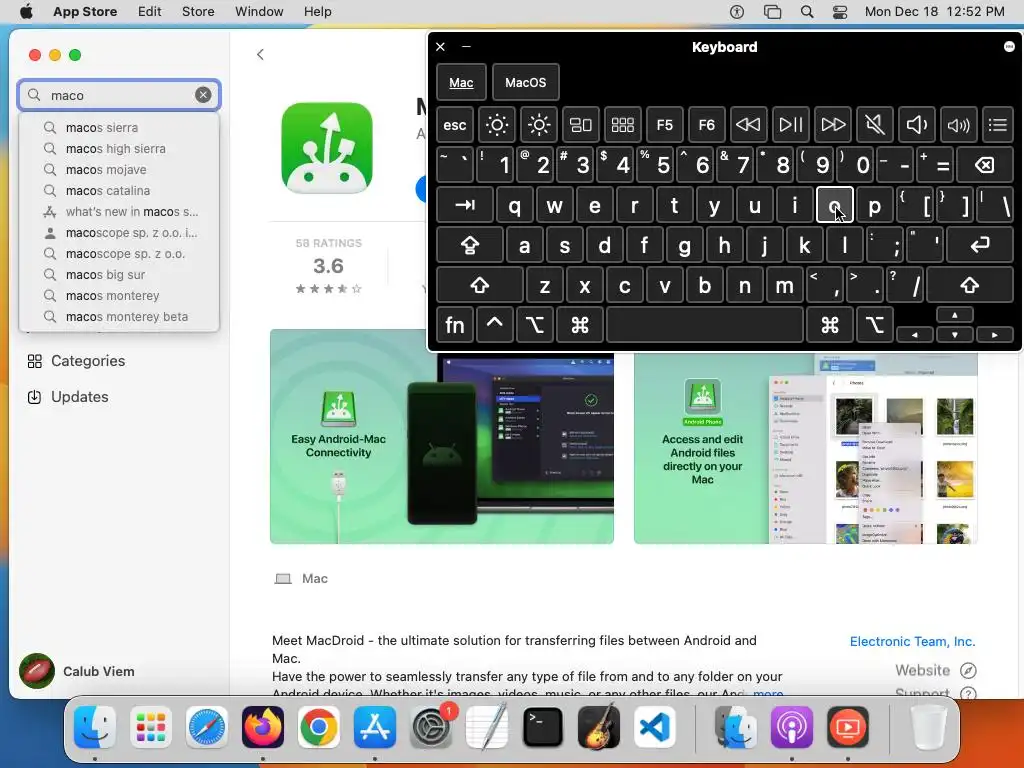Select suggestion 'macos high sierra'
This screenshot has height=768, width=1024.
coord(120,148)
